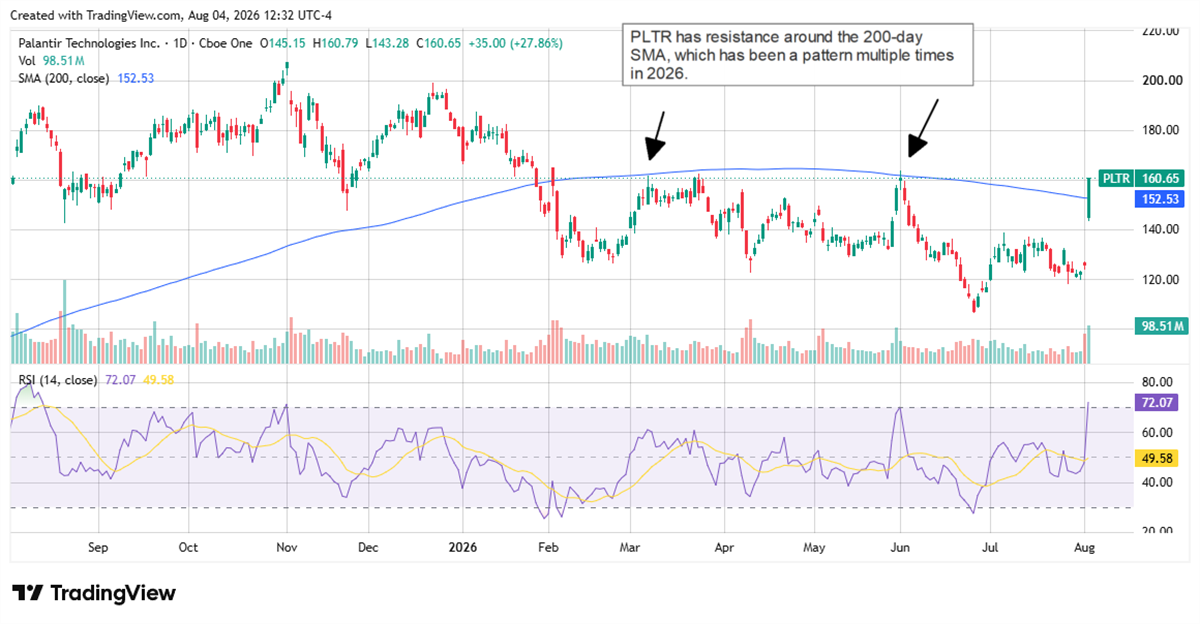
Task: Click the TradingView logo at bottom left
Action: coord(93,593)
